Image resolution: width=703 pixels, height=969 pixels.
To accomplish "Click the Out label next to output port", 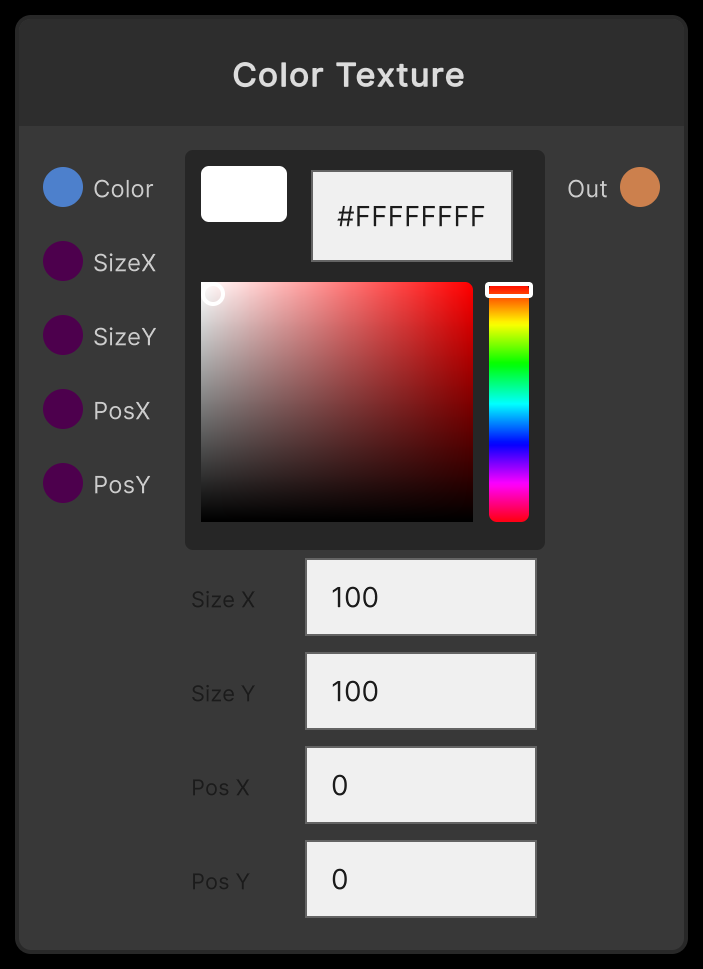I will coord(588,188).
